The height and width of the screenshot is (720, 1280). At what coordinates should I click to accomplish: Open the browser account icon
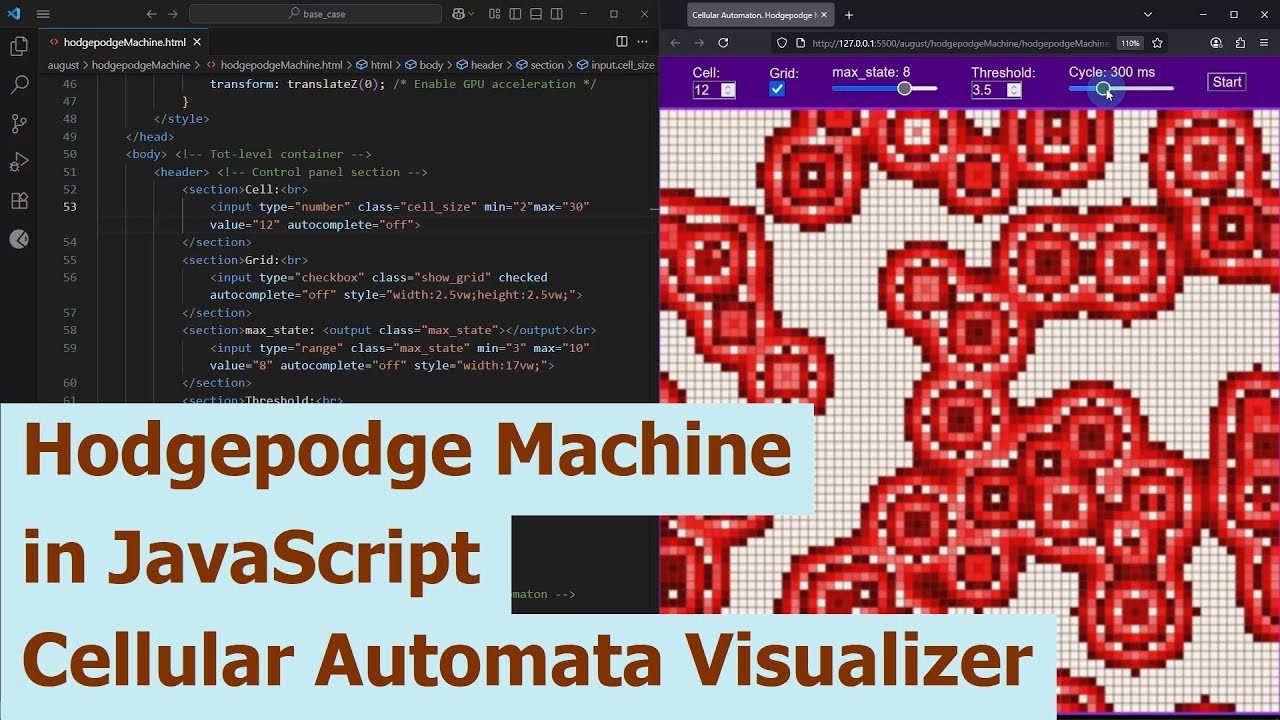pos(1216,43)
